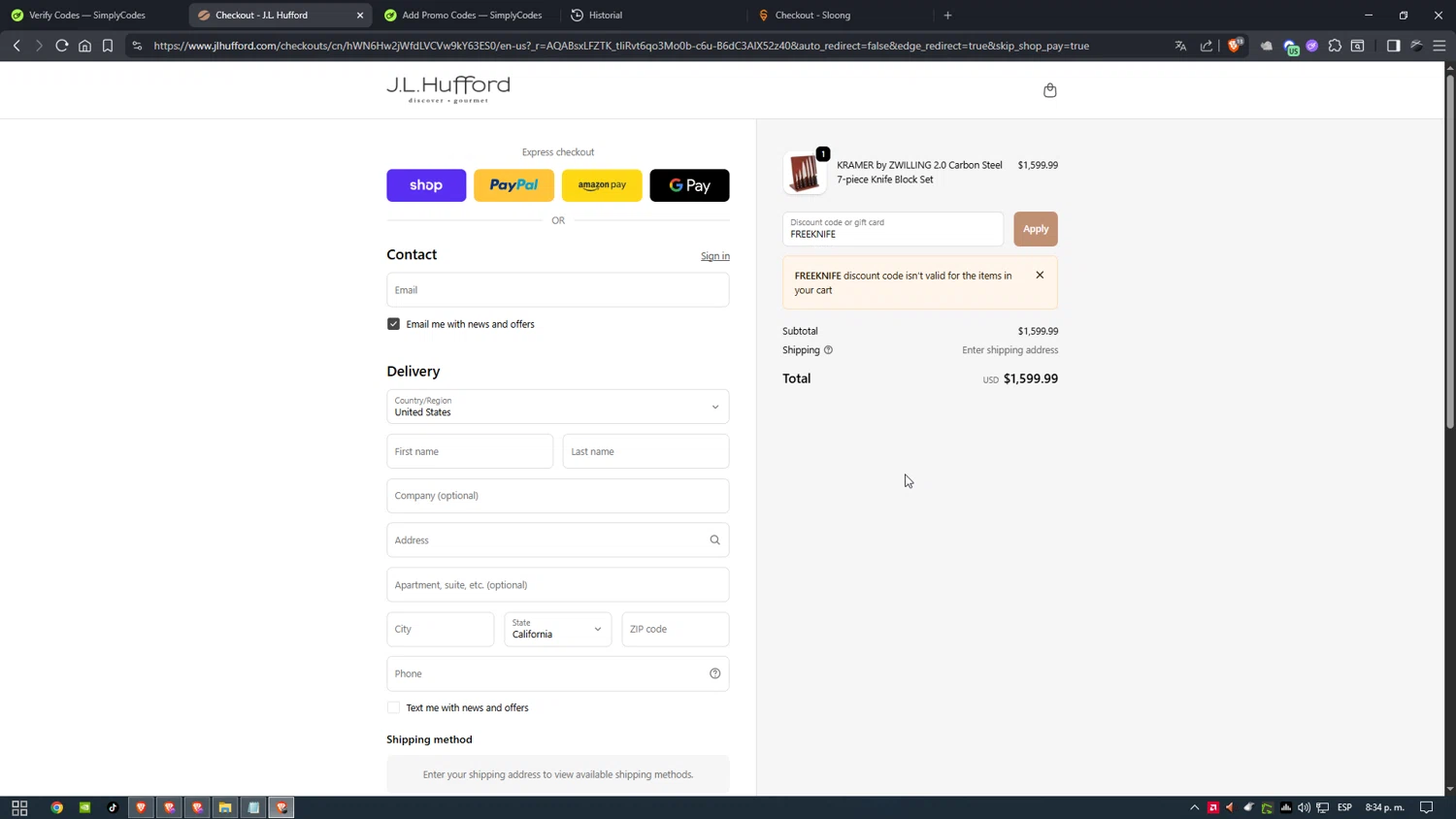The image size is (1456, 819).
Task: Click the Email input field
Action: (x=557, y=290)
